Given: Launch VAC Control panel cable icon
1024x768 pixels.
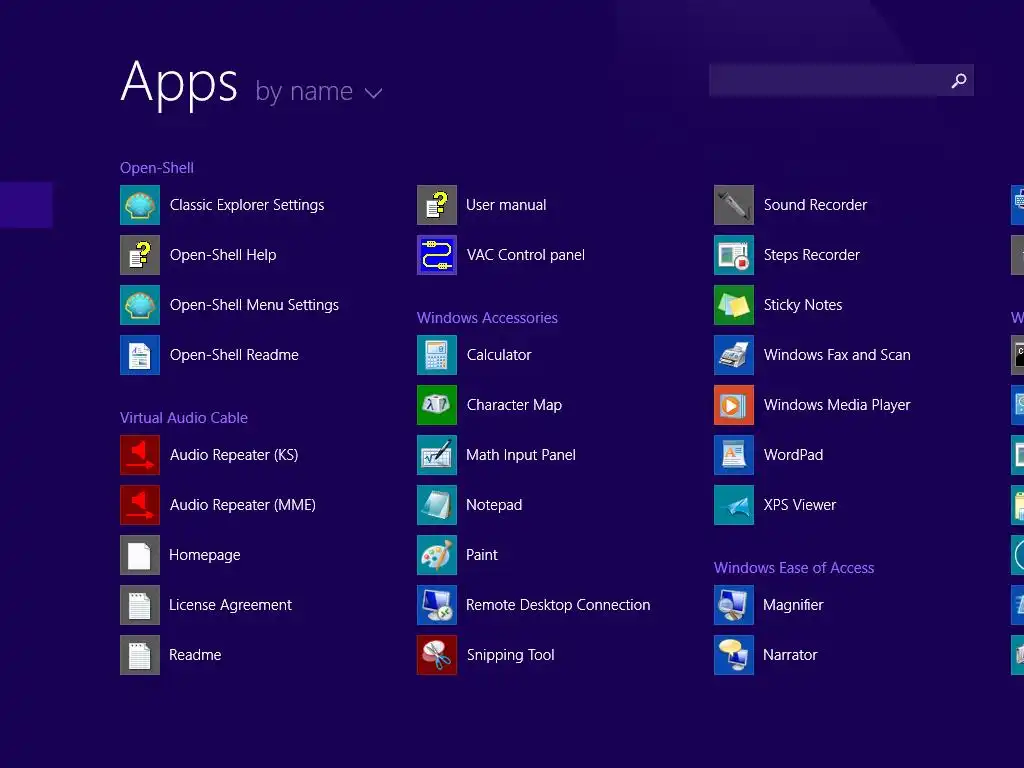Looking at the screenshot, I should click(x=437, y=255).
